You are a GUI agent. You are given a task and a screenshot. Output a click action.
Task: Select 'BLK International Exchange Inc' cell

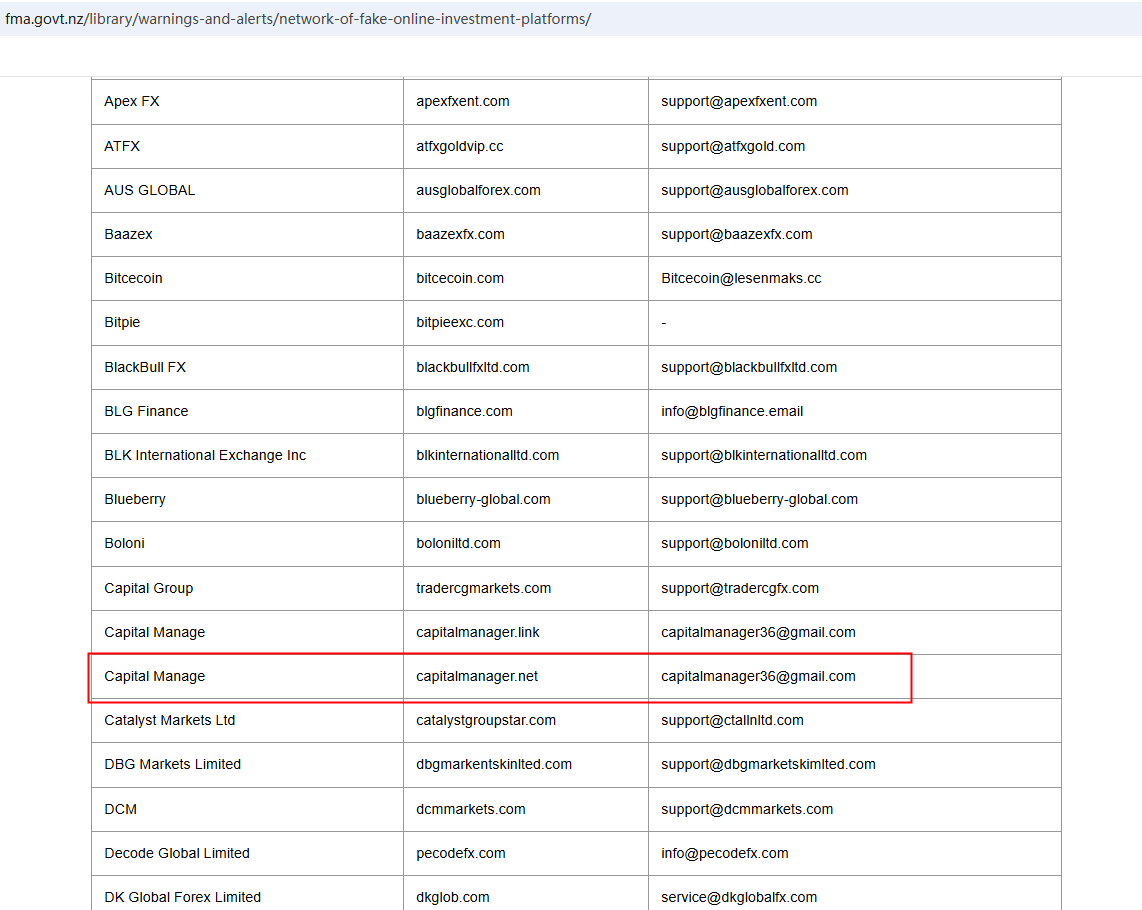pyautogui.click(x=248, y=455)
